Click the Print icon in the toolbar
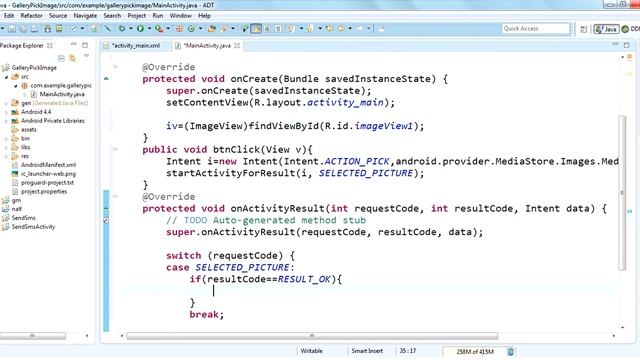The width and height of the screenshot is (640, 360). [34, 29]
